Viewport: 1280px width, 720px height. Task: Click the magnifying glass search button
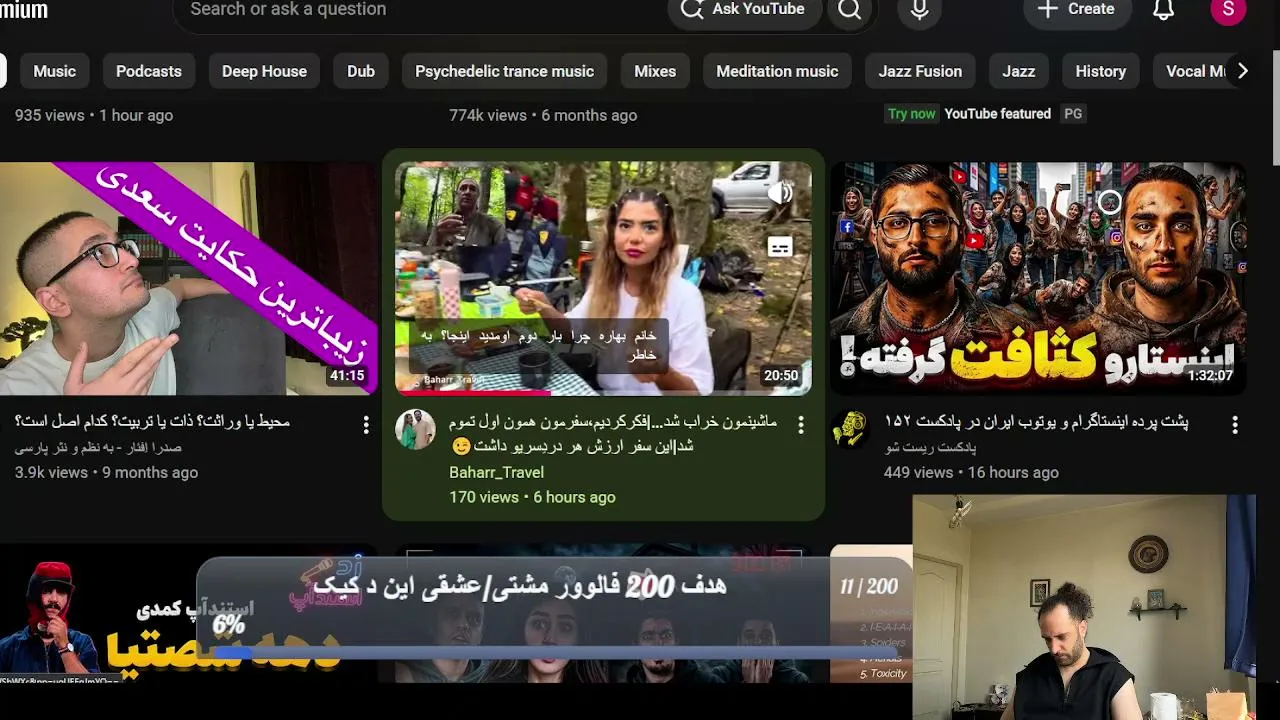point(849,10)
